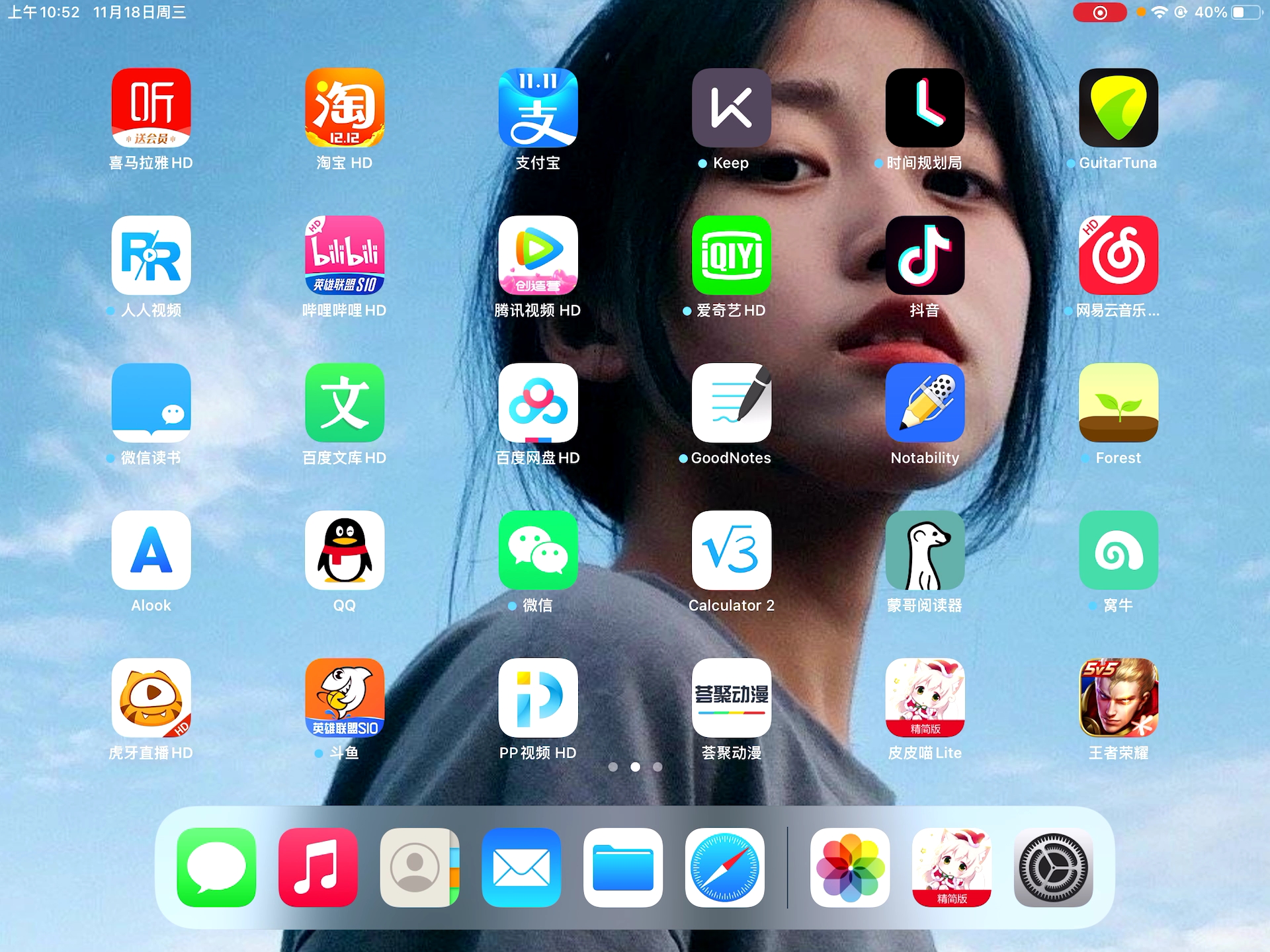The image size is (1270, 952).
Task: Open recent 皮皮喵 app in dock
Action: coord(952,867)
